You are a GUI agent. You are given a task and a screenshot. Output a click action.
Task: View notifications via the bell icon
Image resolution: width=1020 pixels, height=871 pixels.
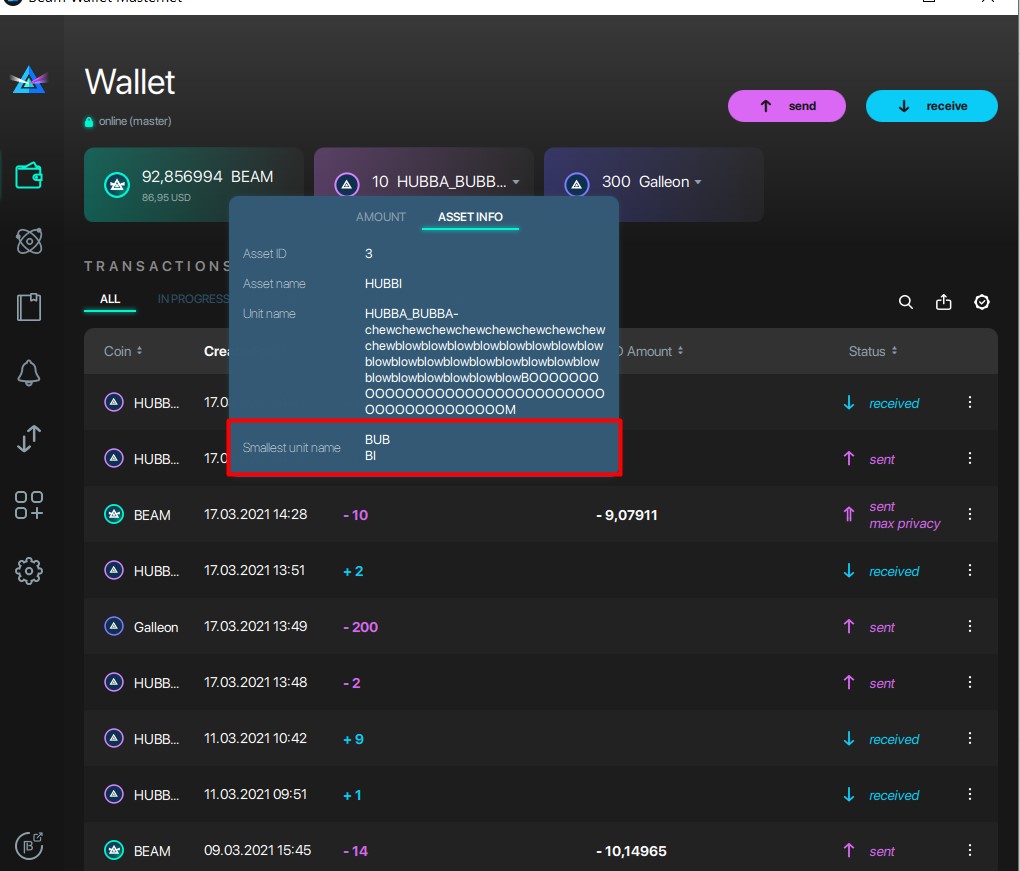(29, 373)
